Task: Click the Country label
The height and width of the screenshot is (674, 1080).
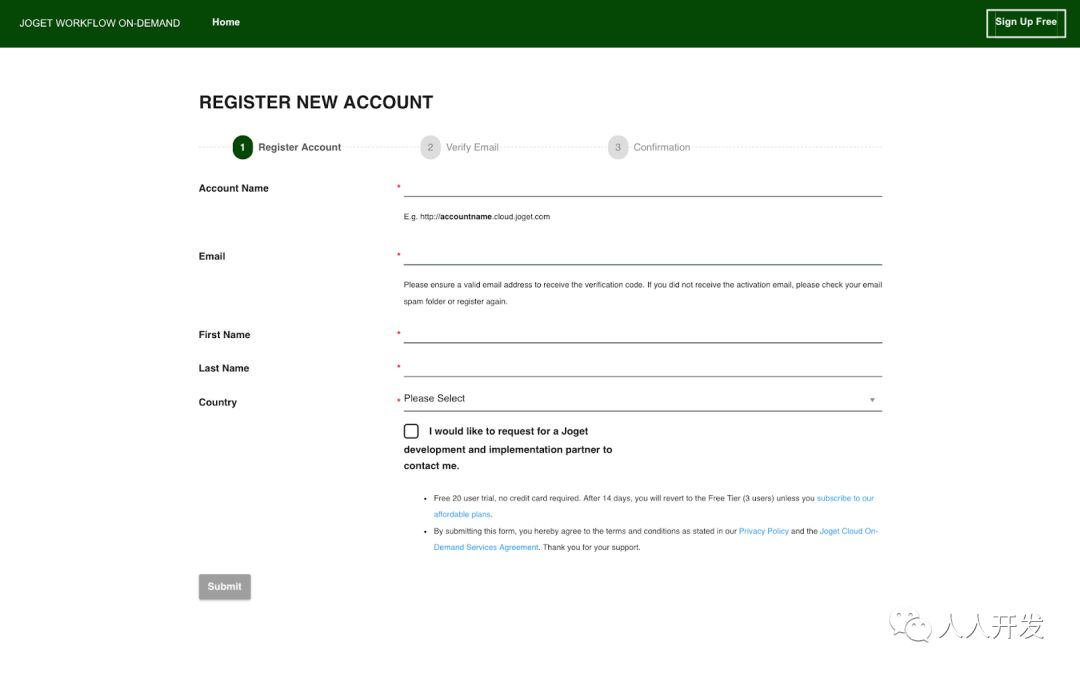Action: pyautogui.click(x=218, y=402)
